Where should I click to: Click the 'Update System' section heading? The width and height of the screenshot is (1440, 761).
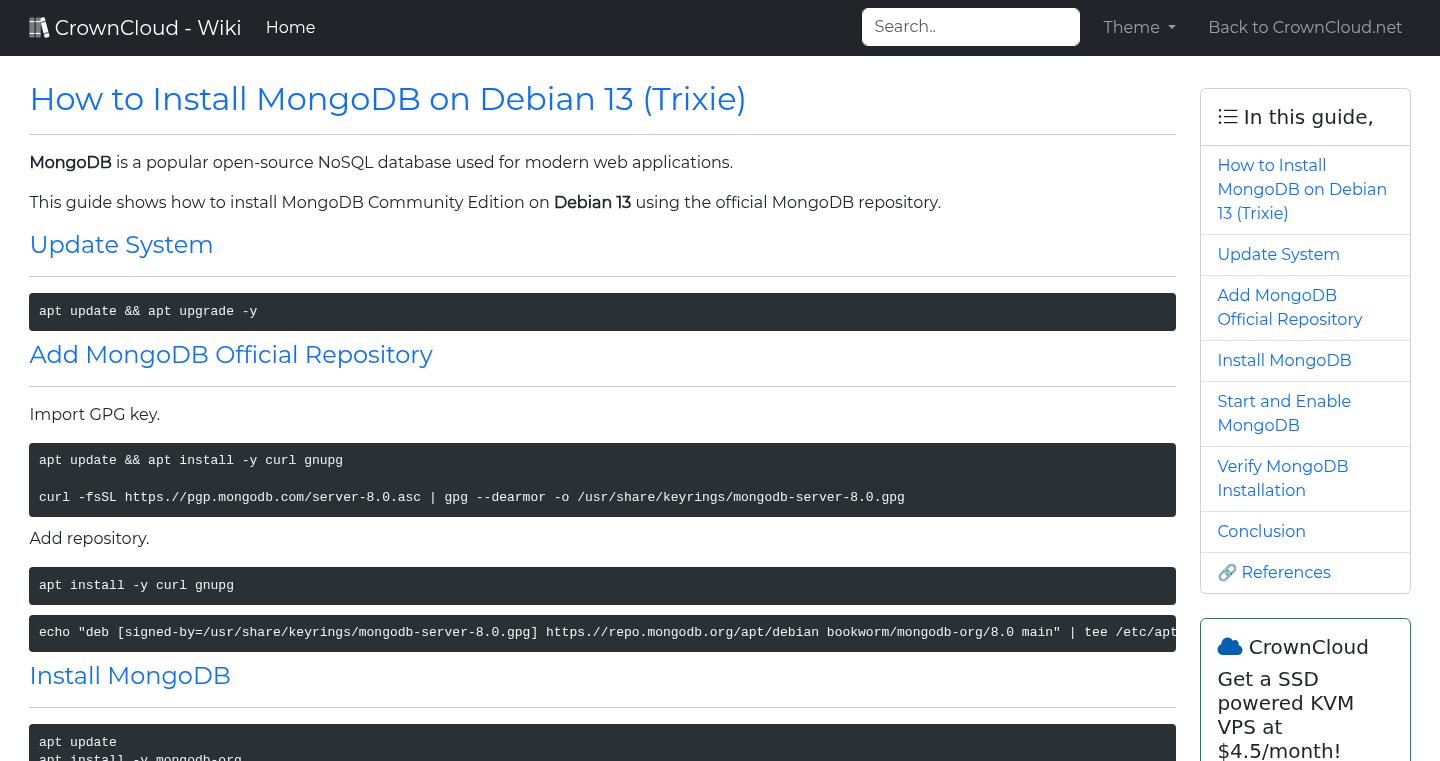tap(121, 245)
